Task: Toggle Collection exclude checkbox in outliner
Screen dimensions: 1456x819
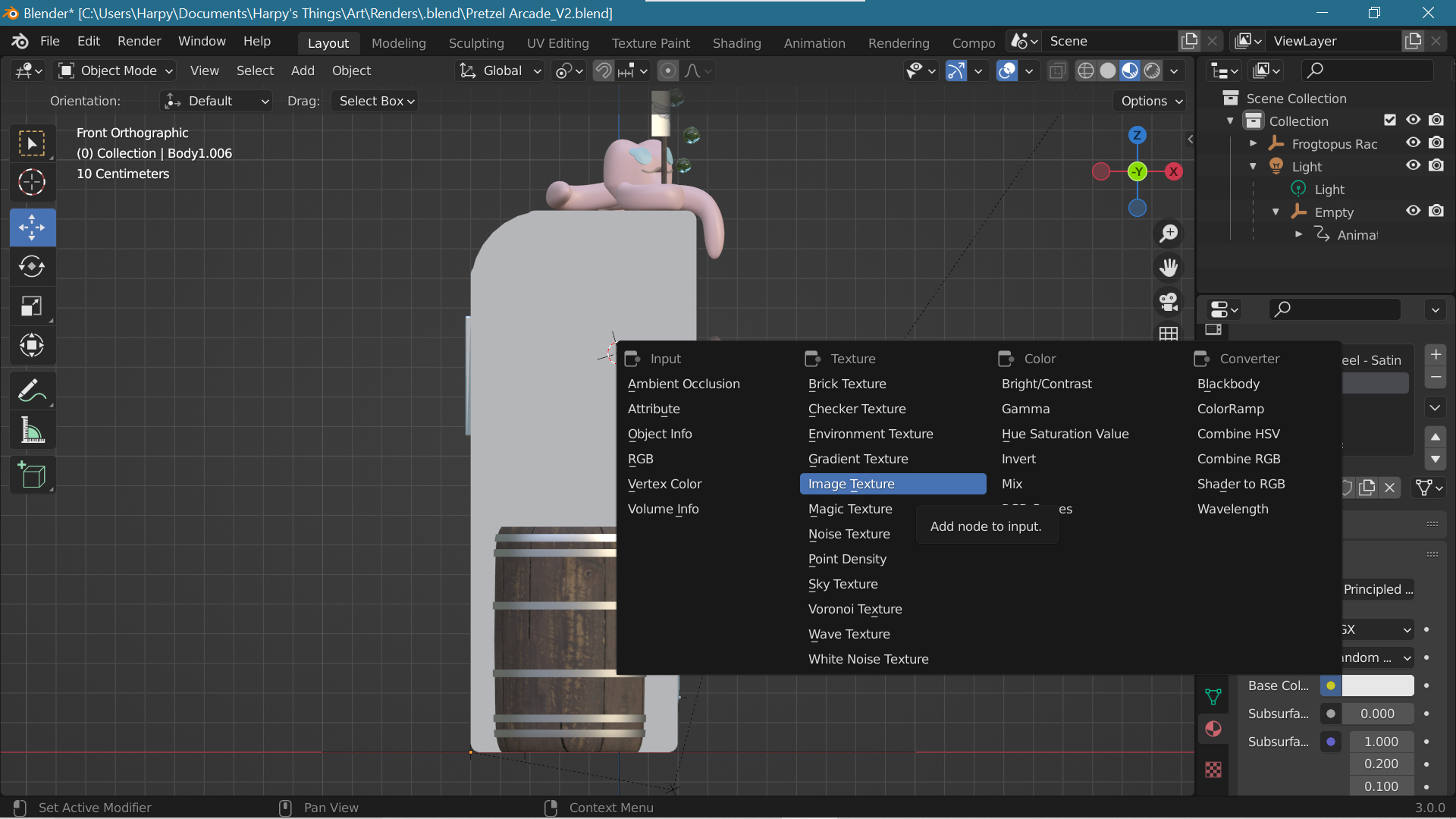Action: point(1390,120)
